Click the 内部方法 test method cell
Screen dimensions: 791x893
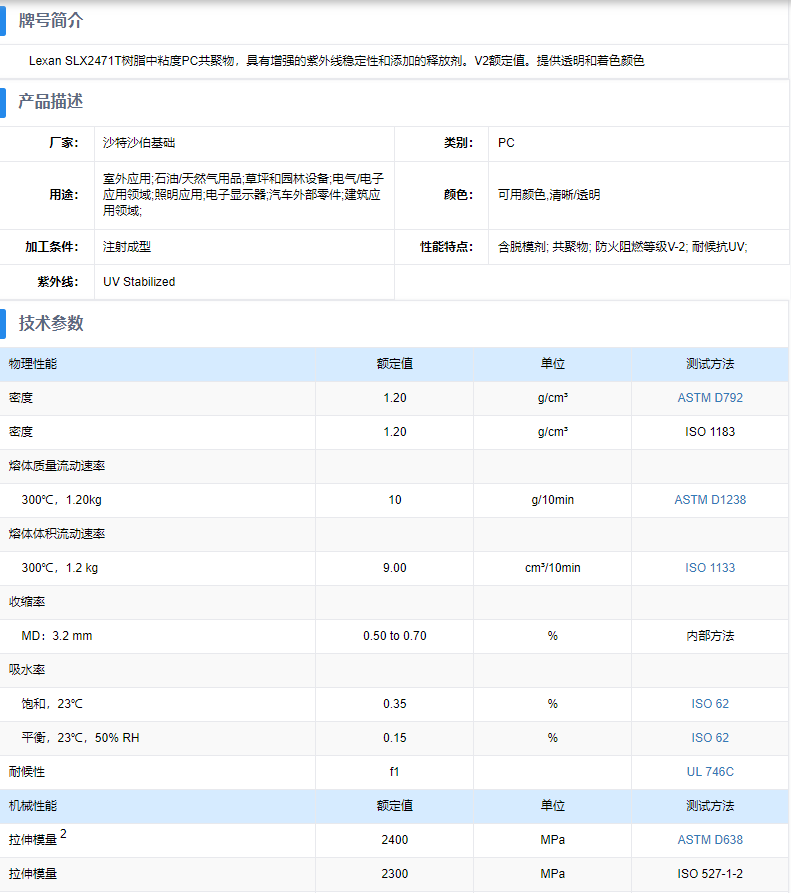[710, 636]
